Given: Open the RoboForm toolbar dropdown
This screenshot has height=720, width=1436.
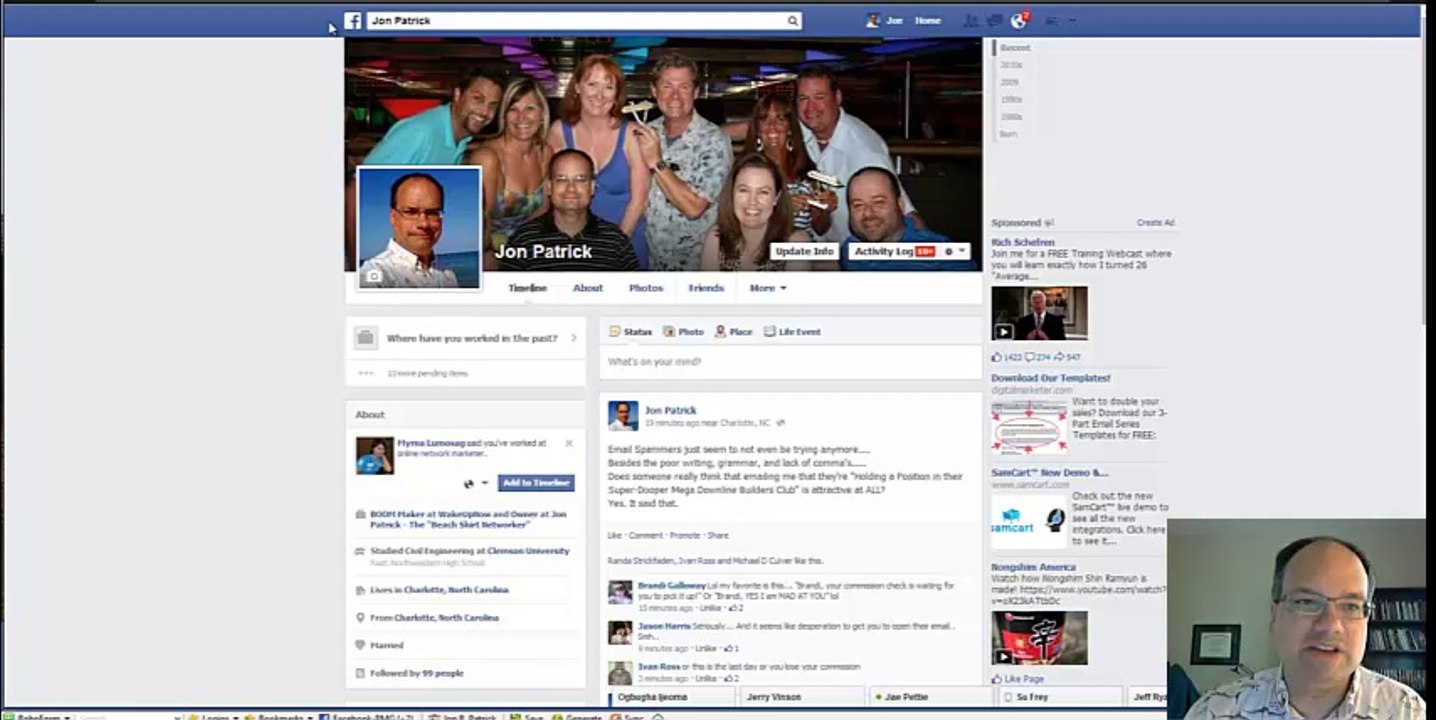Looking at the screenshot, I should pos(38,717).
